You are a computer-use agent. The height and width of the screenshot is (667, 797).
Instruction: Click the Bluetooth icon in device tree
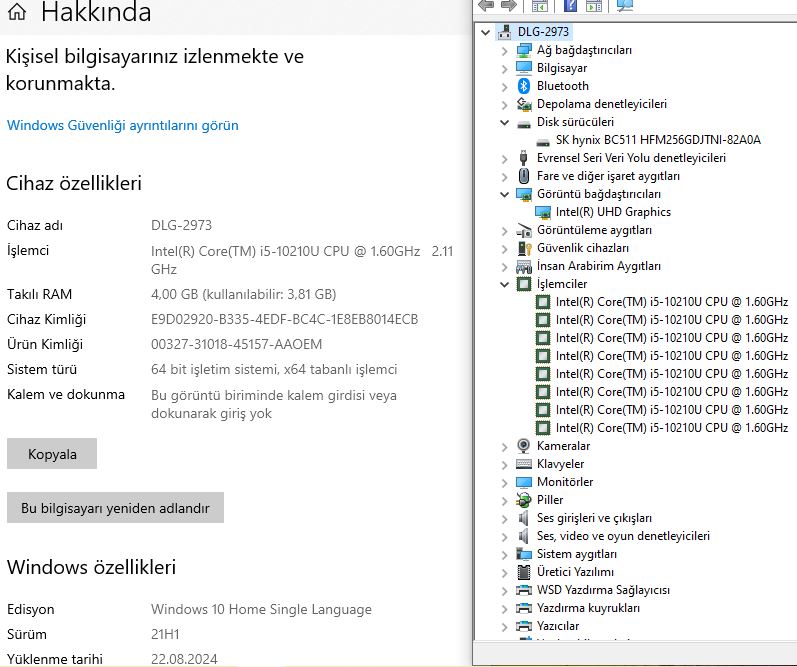click(524, 86)
